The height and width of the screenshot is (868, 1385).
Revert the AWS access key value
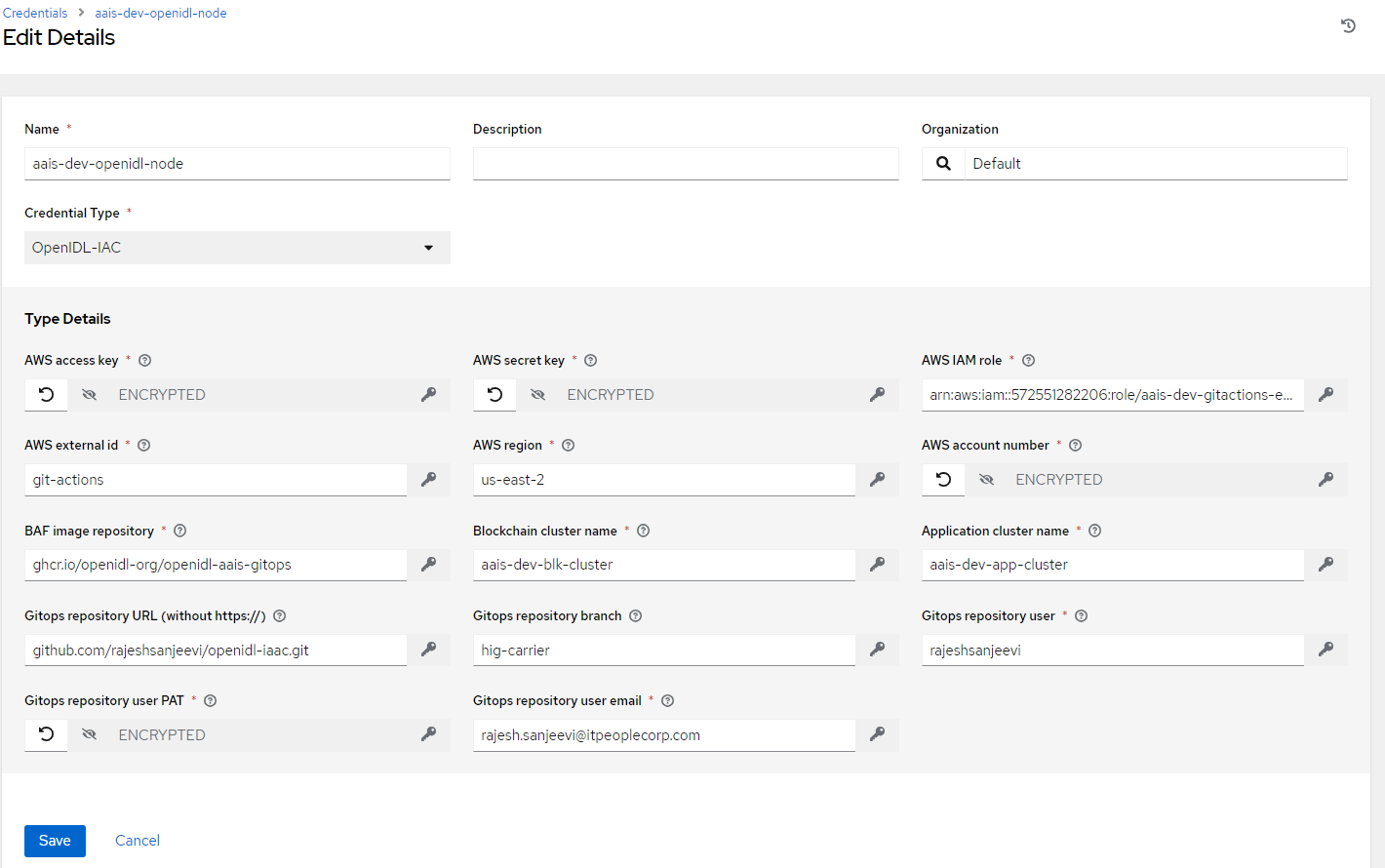(x=46, y=395)
